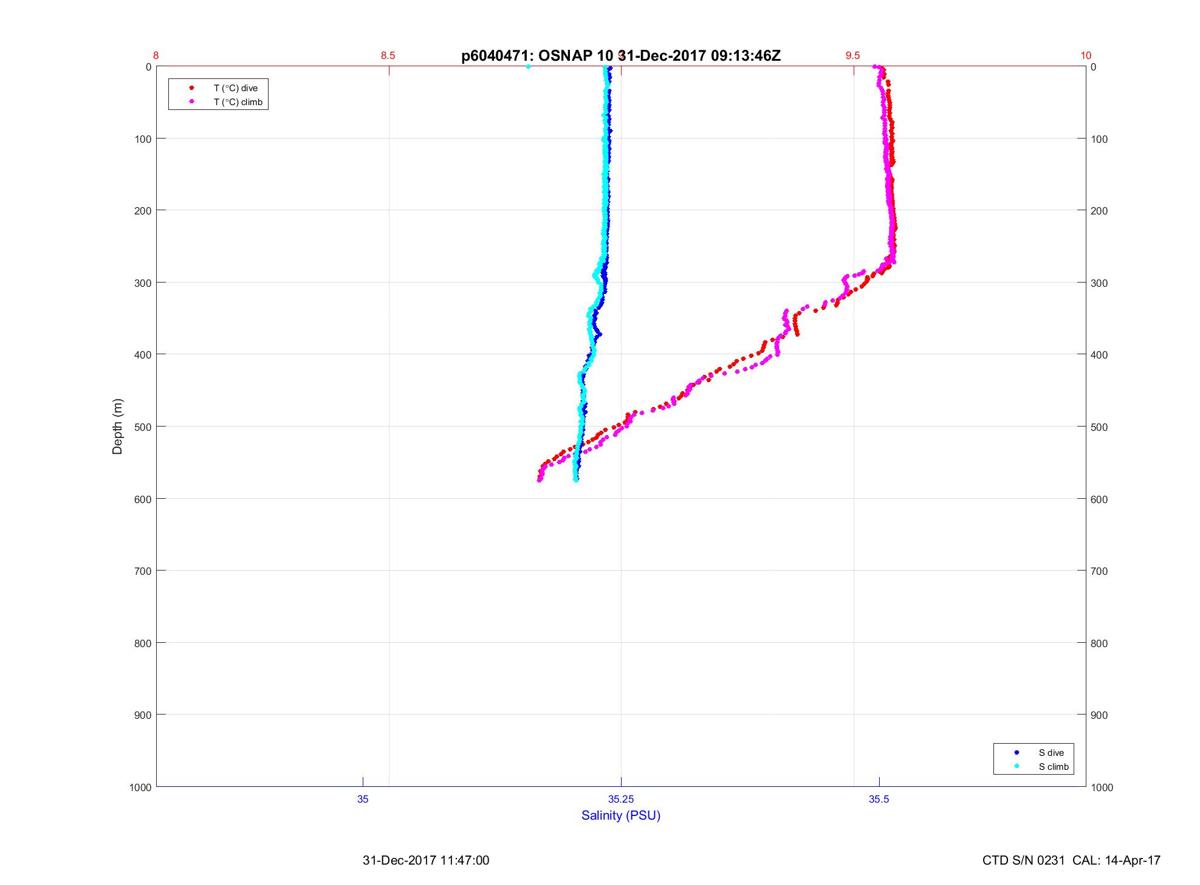This screenshot has width=1200, height=885.
Task: Select the 'CTD S/N 0231 CAL: 14-Apr-17' text
Action: (1072, 860)
